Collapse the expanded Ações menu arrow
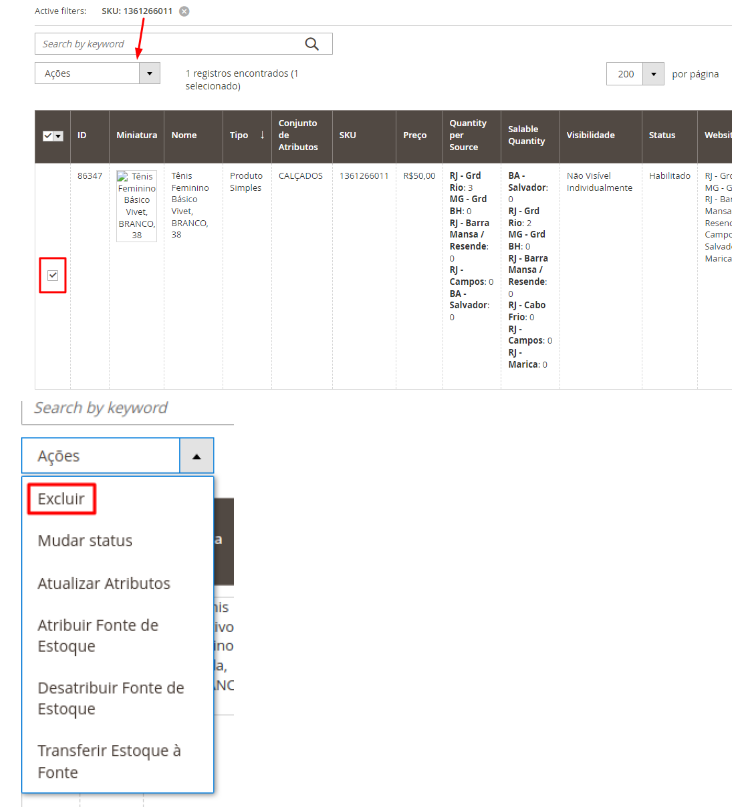 coord(196,456)
